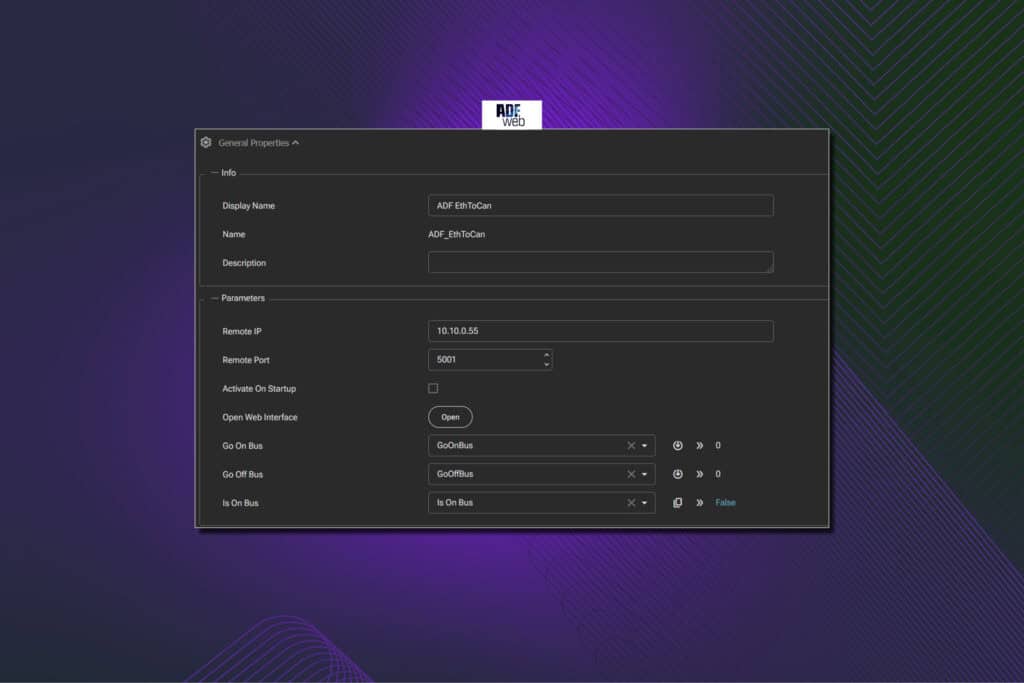Click the Open Web Interface label
Screen dimensions: 1024x683
[259, 417]
